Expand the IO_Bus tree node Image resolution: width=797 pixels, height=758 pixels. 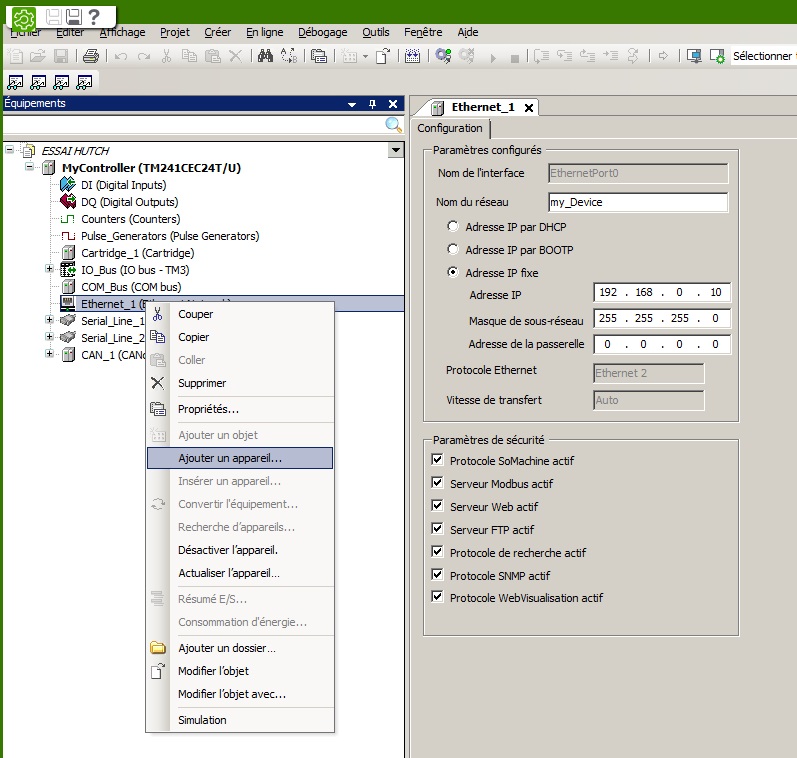(49, 270)
